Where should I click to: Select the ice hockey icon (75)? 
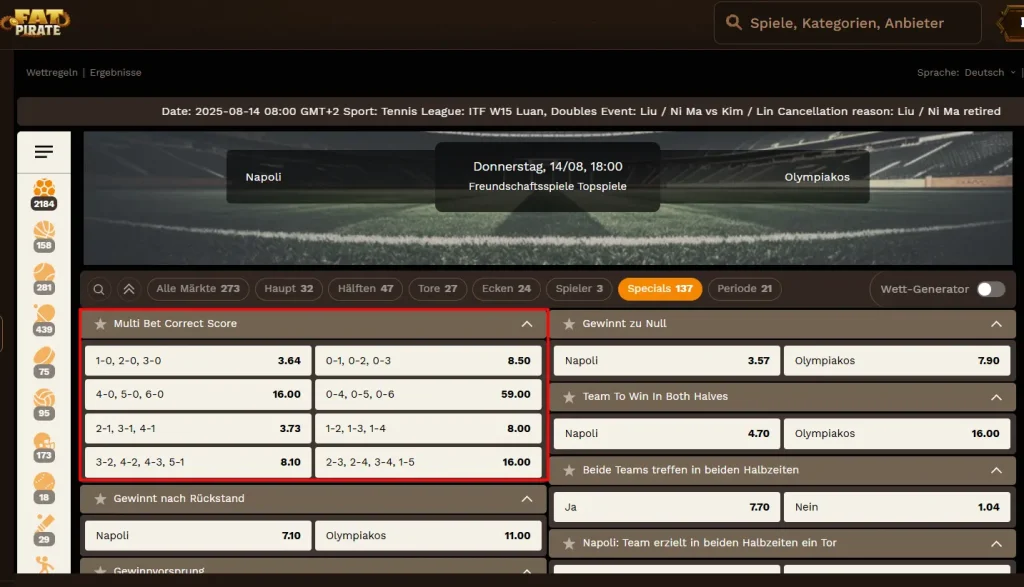pos(44,362)
